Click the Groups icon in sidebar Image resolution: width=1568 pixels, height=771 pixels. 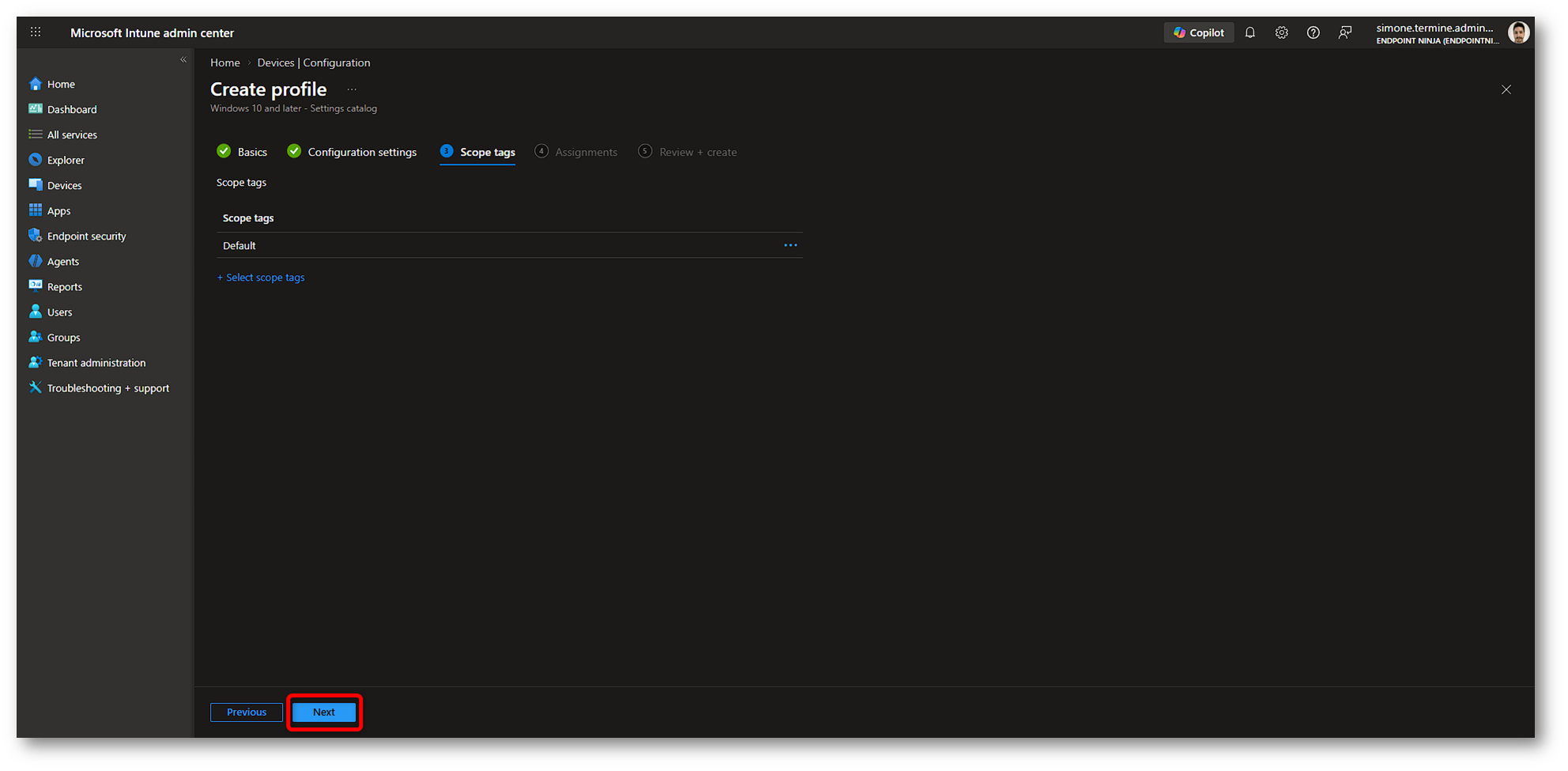(x=36, y=337)
